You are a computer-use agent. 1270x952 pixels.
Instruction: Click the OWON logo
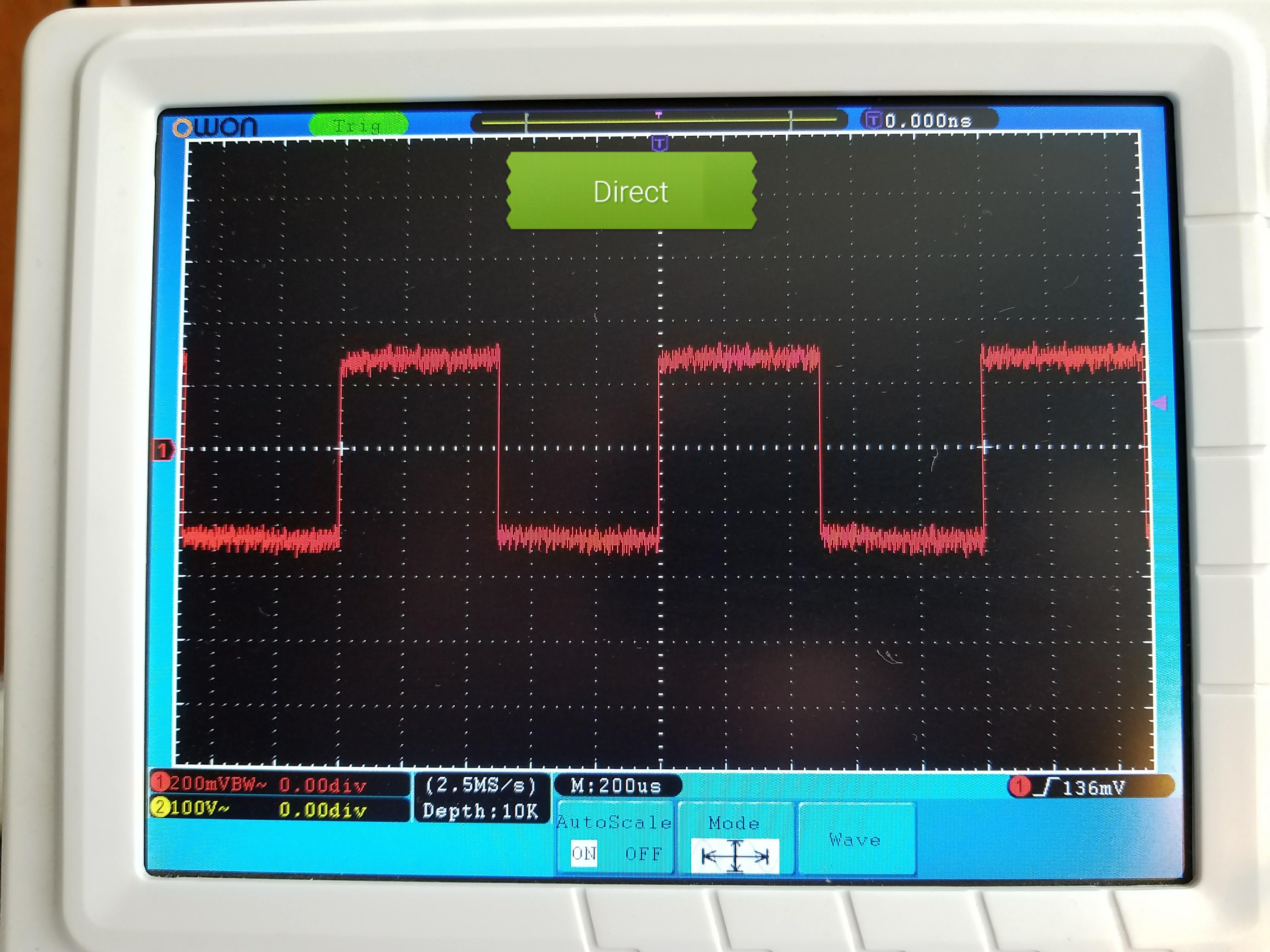tap(215, 127)
